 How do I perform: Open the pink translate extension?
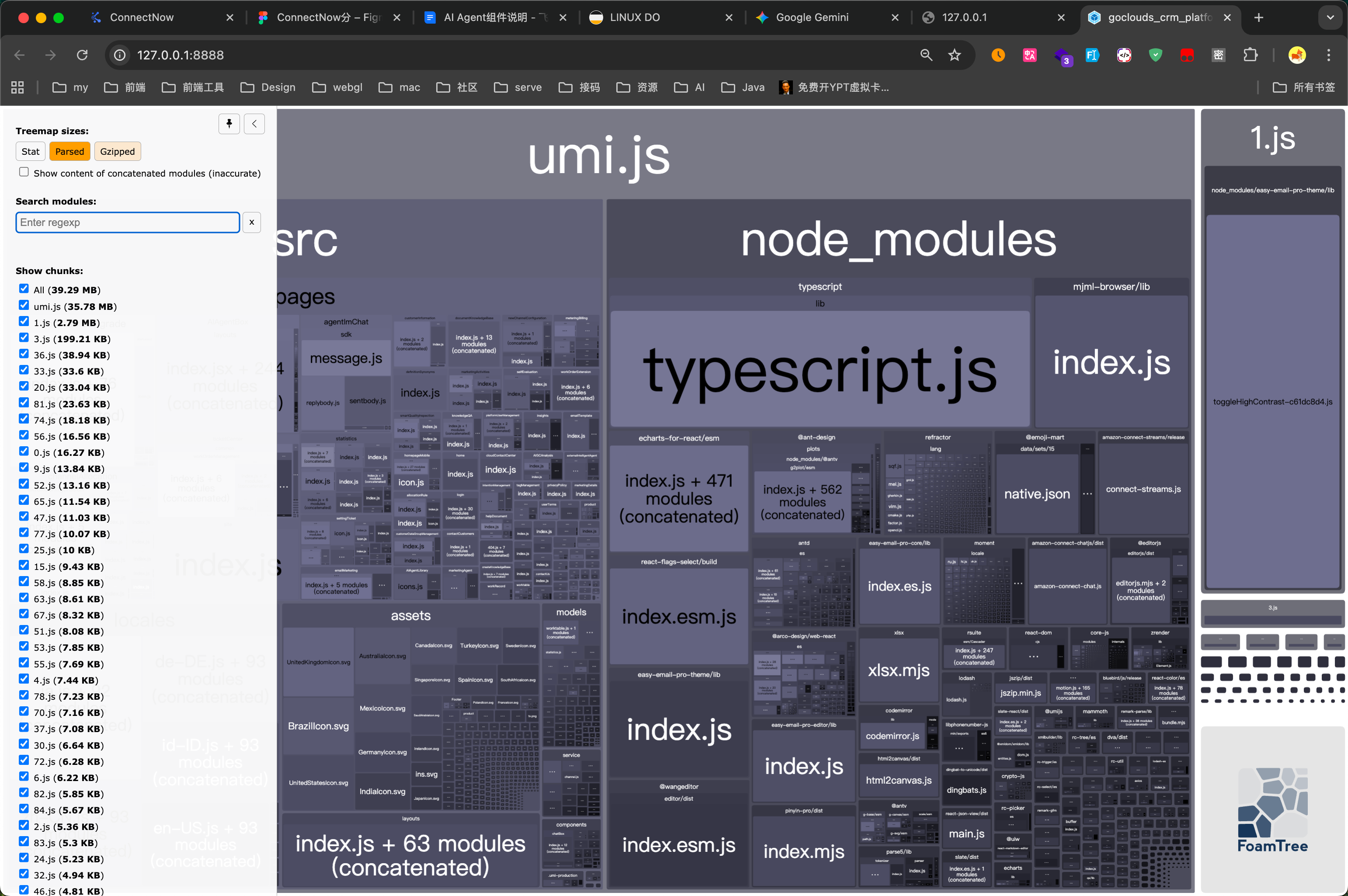point(1030,55)
